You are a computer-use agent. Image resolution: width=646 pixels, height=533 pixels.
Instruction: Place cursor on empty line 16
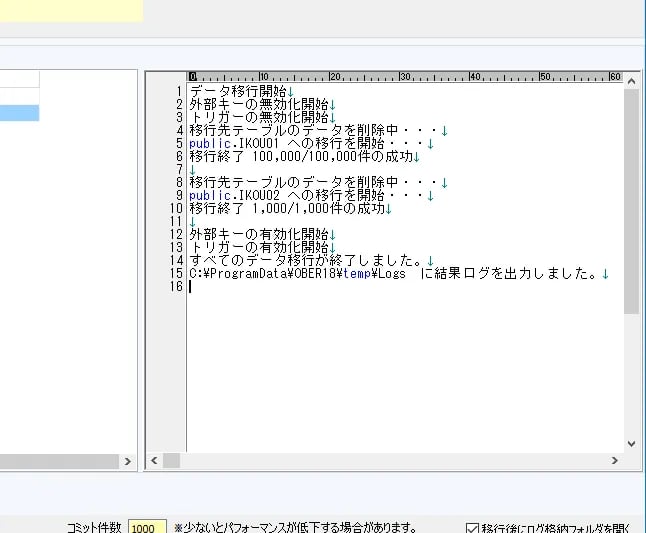coord(300,286)
